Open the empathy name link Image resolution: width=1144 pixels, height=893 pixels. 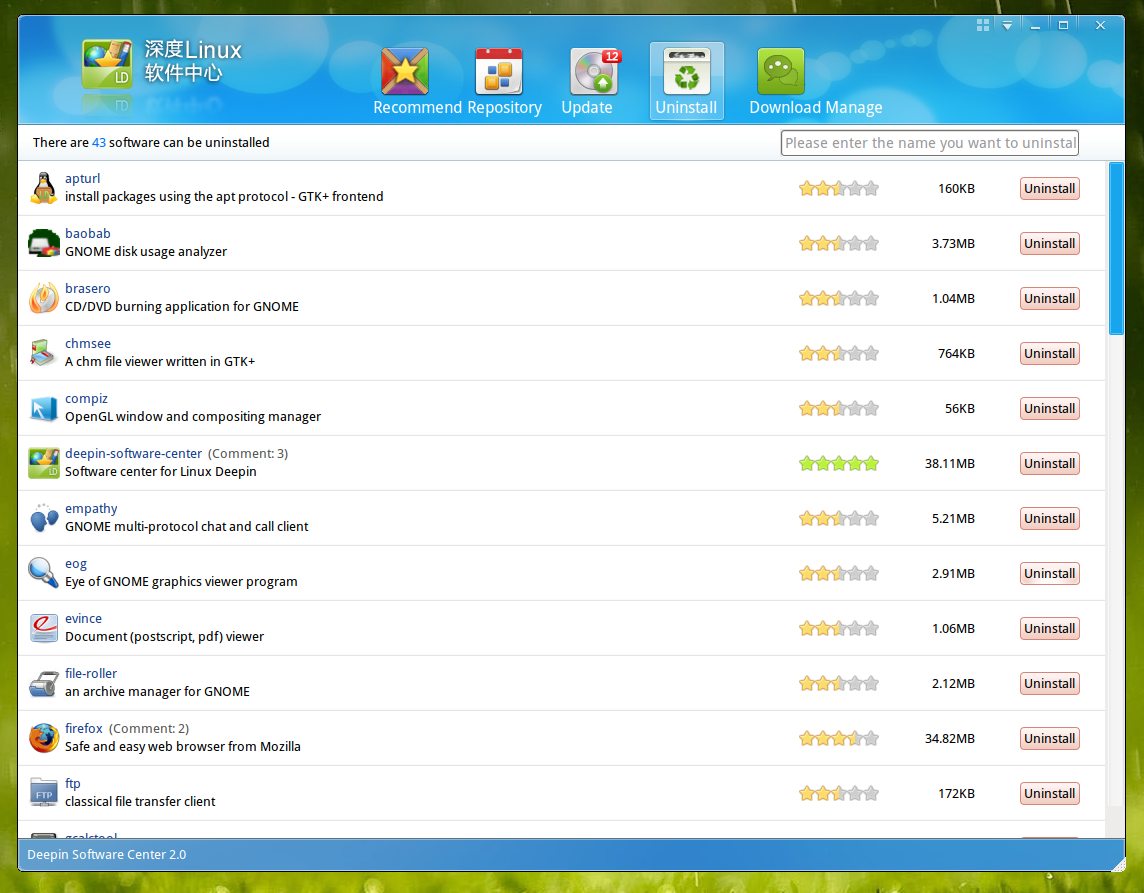click(91, 509)
